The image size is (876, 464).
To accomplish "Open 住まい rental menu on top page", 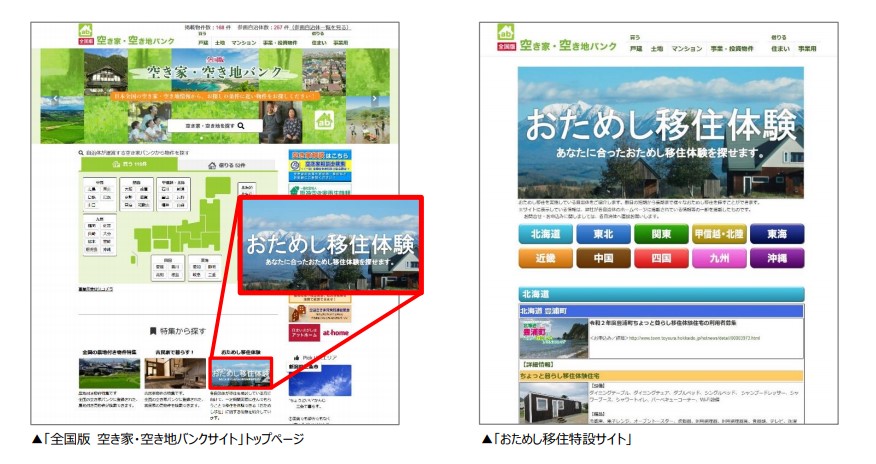I will pyautogui.click(x=319, y=43).
